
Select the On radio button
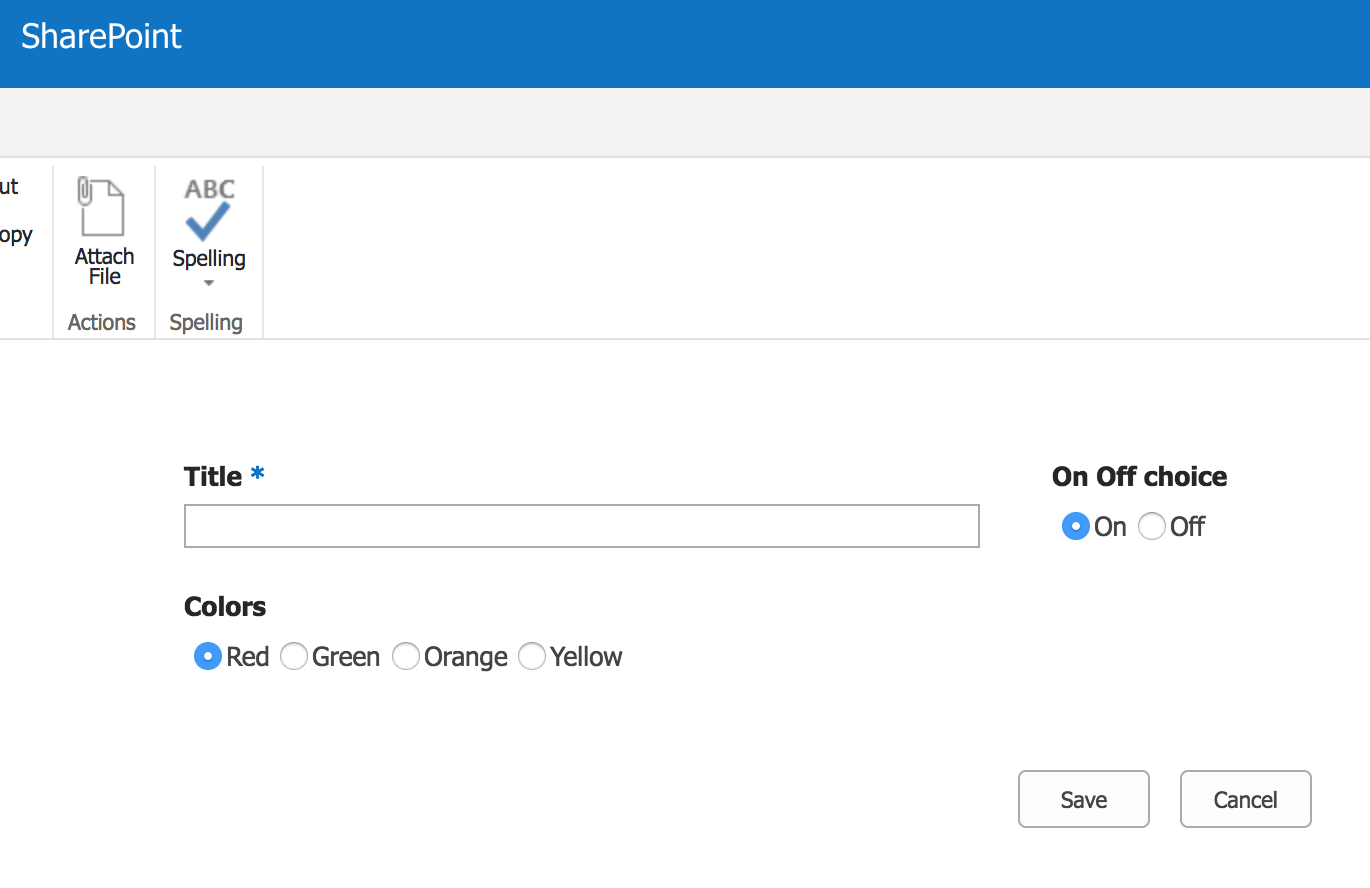click(x=1075, y=526)
